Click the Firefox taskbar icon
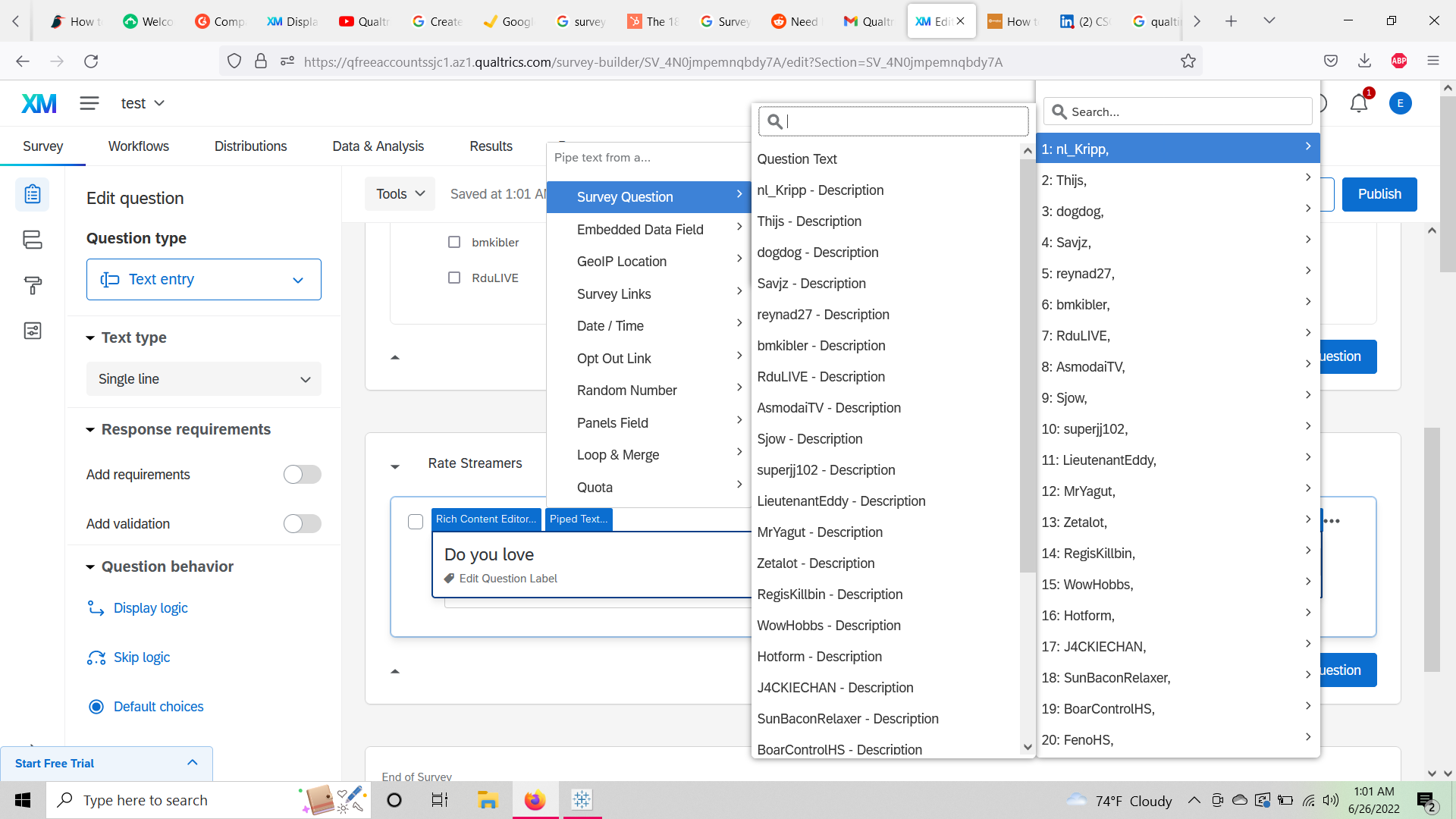1456x819 pixels. click(x=535, y=800)
